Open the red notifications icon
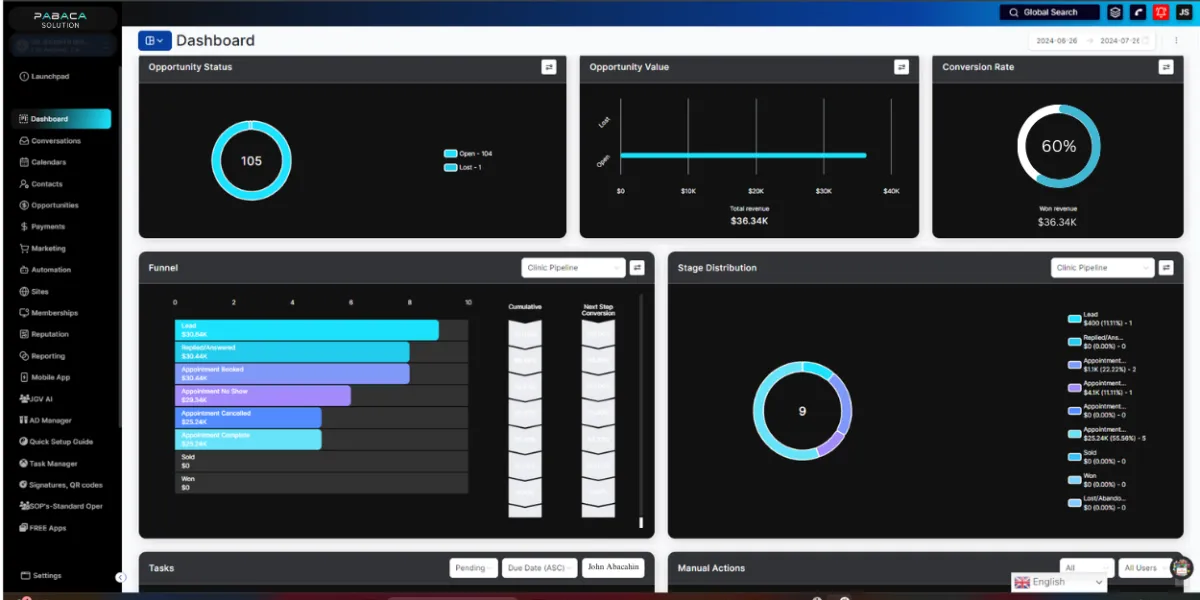1200x600 pixels. [1161, 12]
